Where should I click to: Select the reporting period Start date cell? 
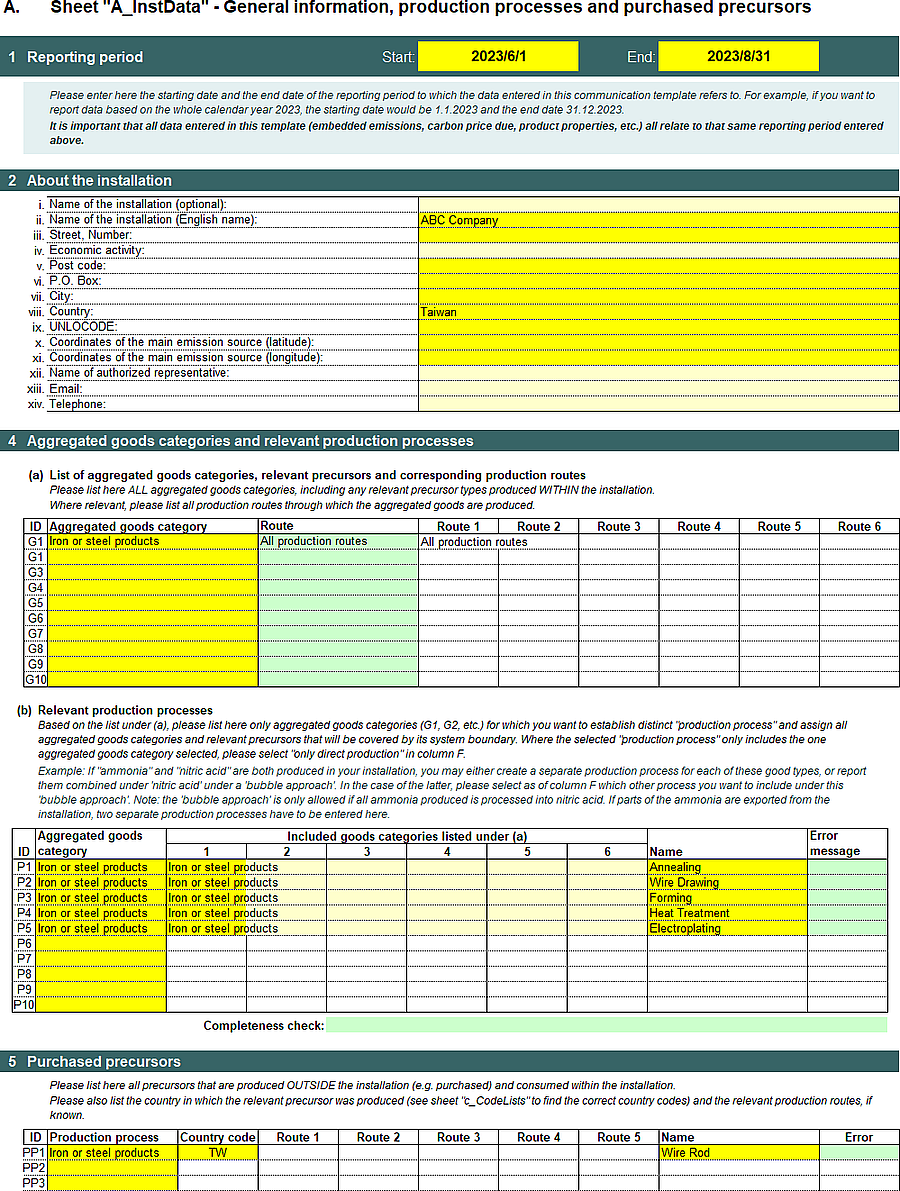[x=498, y=56]
